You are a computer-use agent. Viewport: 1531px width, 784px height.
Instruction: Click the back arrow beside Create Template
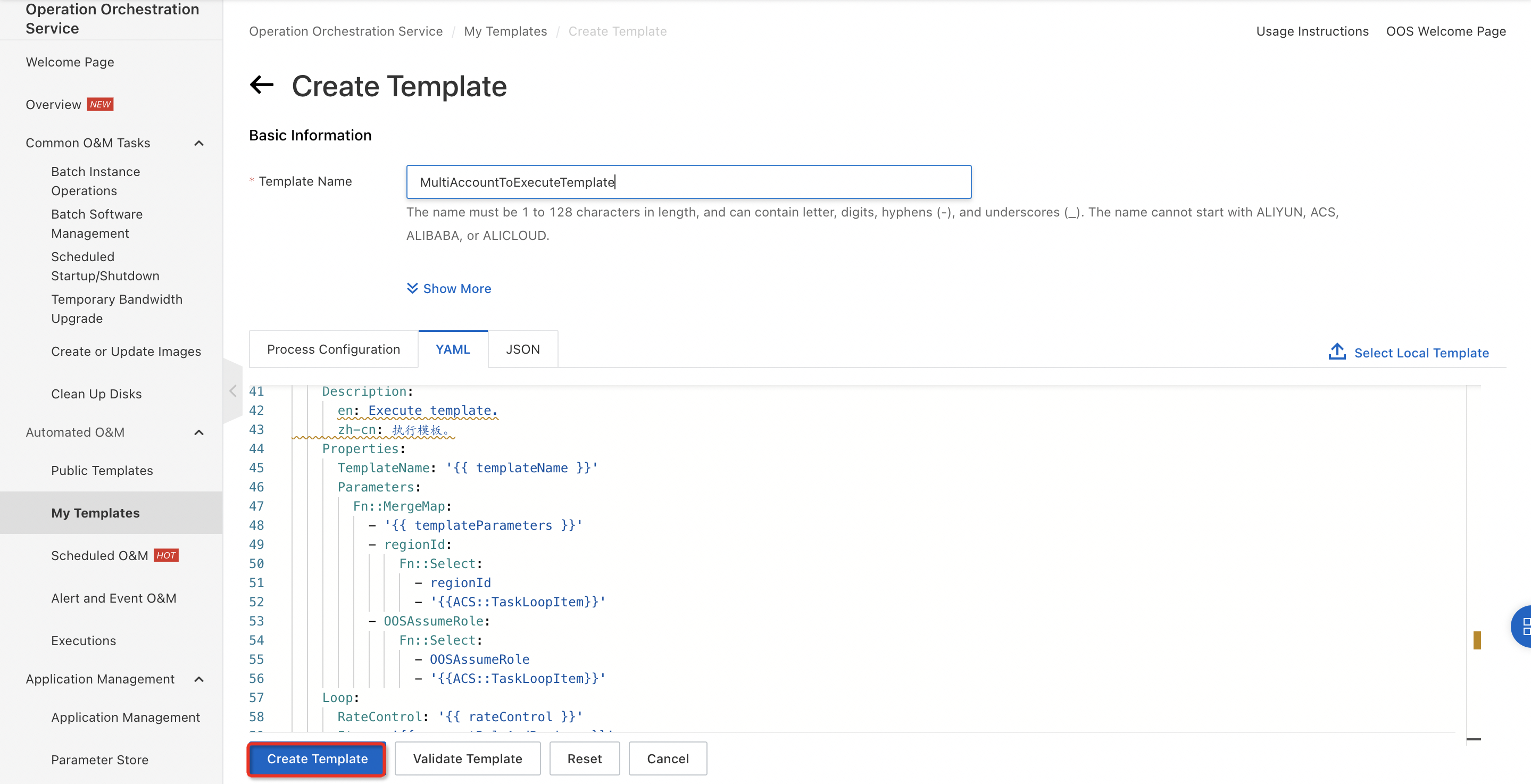pos(262,86)
